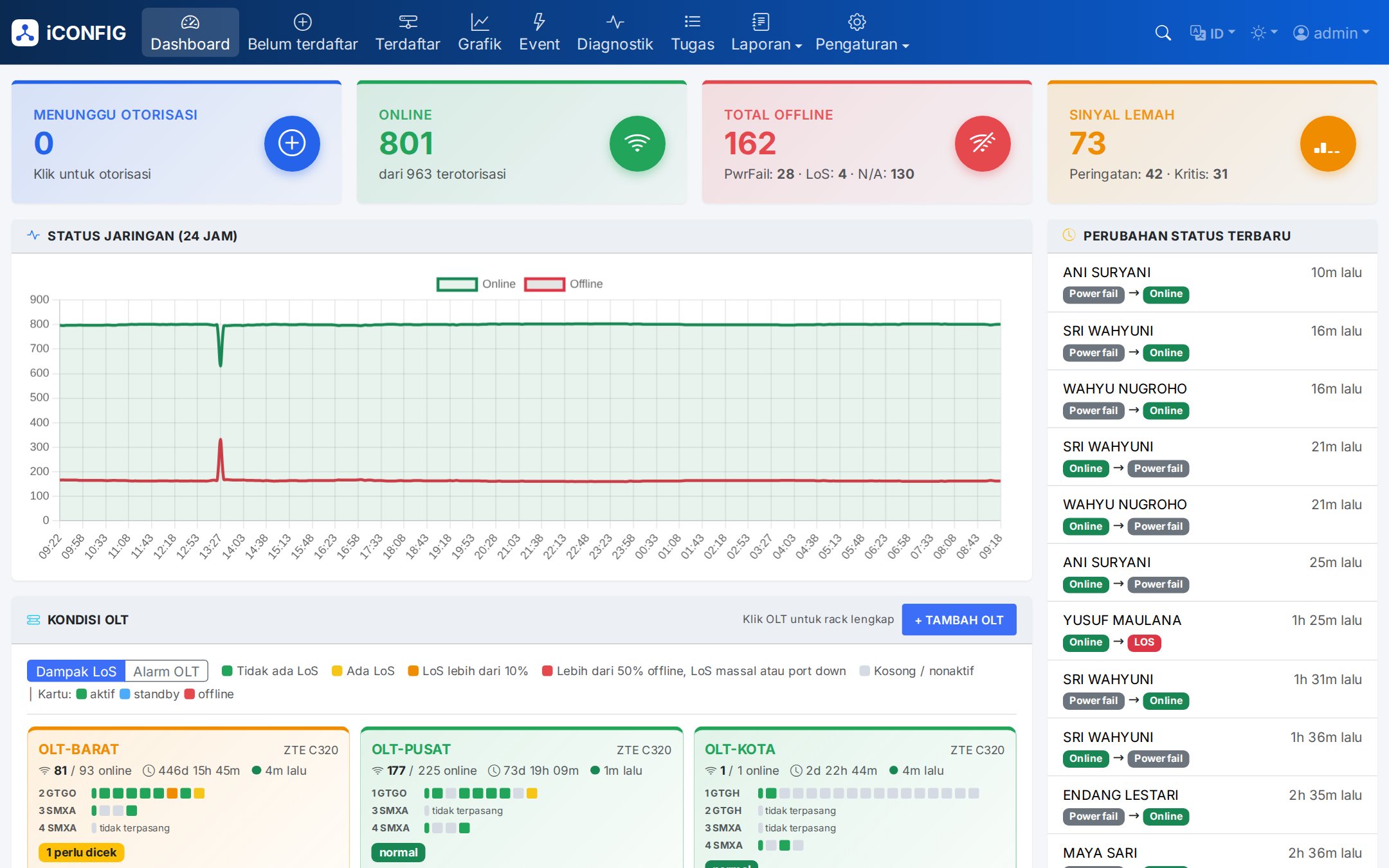Image resolution: width=1389 pixels, height=868 pixels.
Task: Click the Event lightning icon
Action: 539,22
